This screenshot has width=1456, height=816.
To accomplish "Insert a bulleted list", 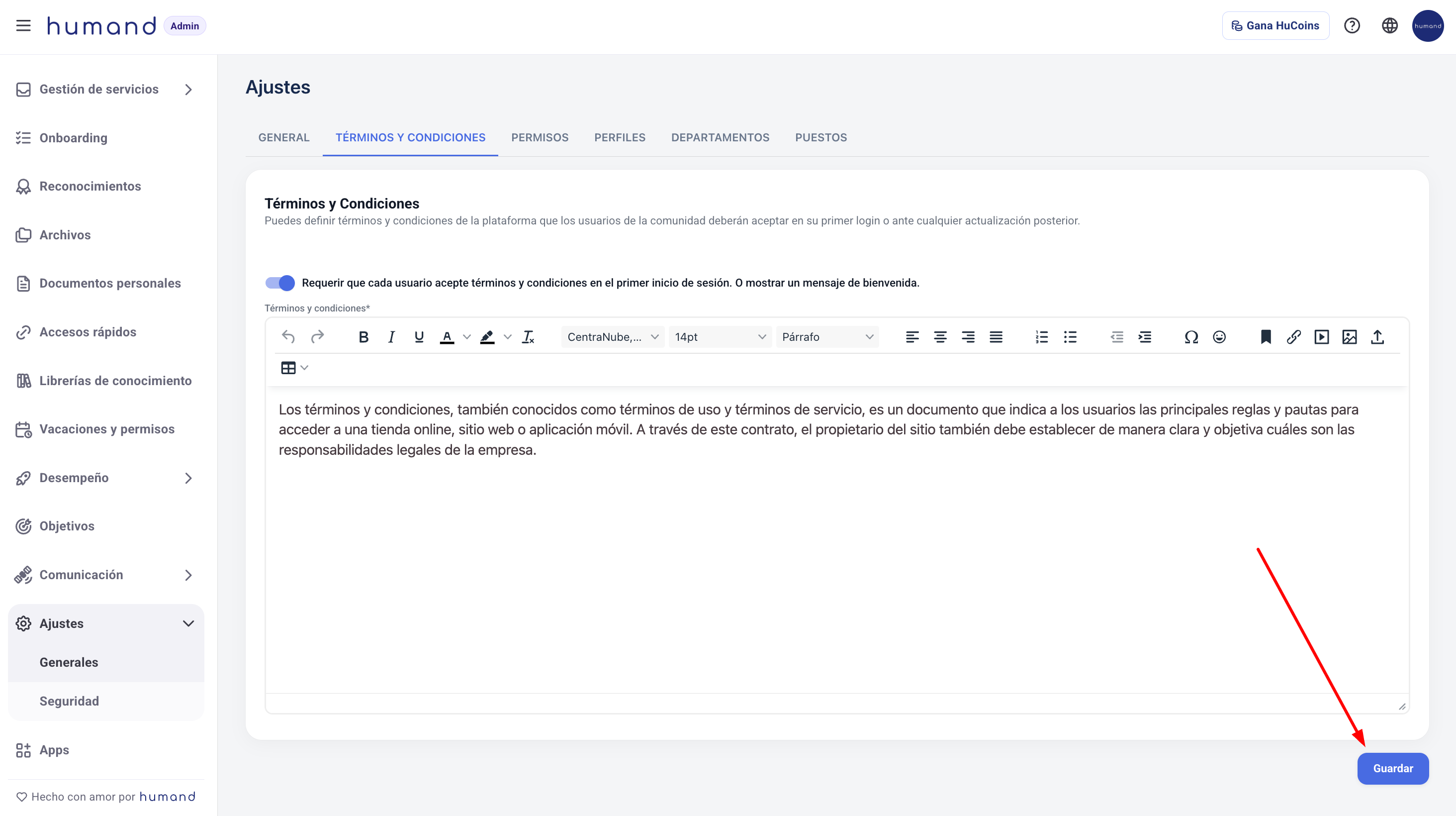I will tap(1070, 337).
